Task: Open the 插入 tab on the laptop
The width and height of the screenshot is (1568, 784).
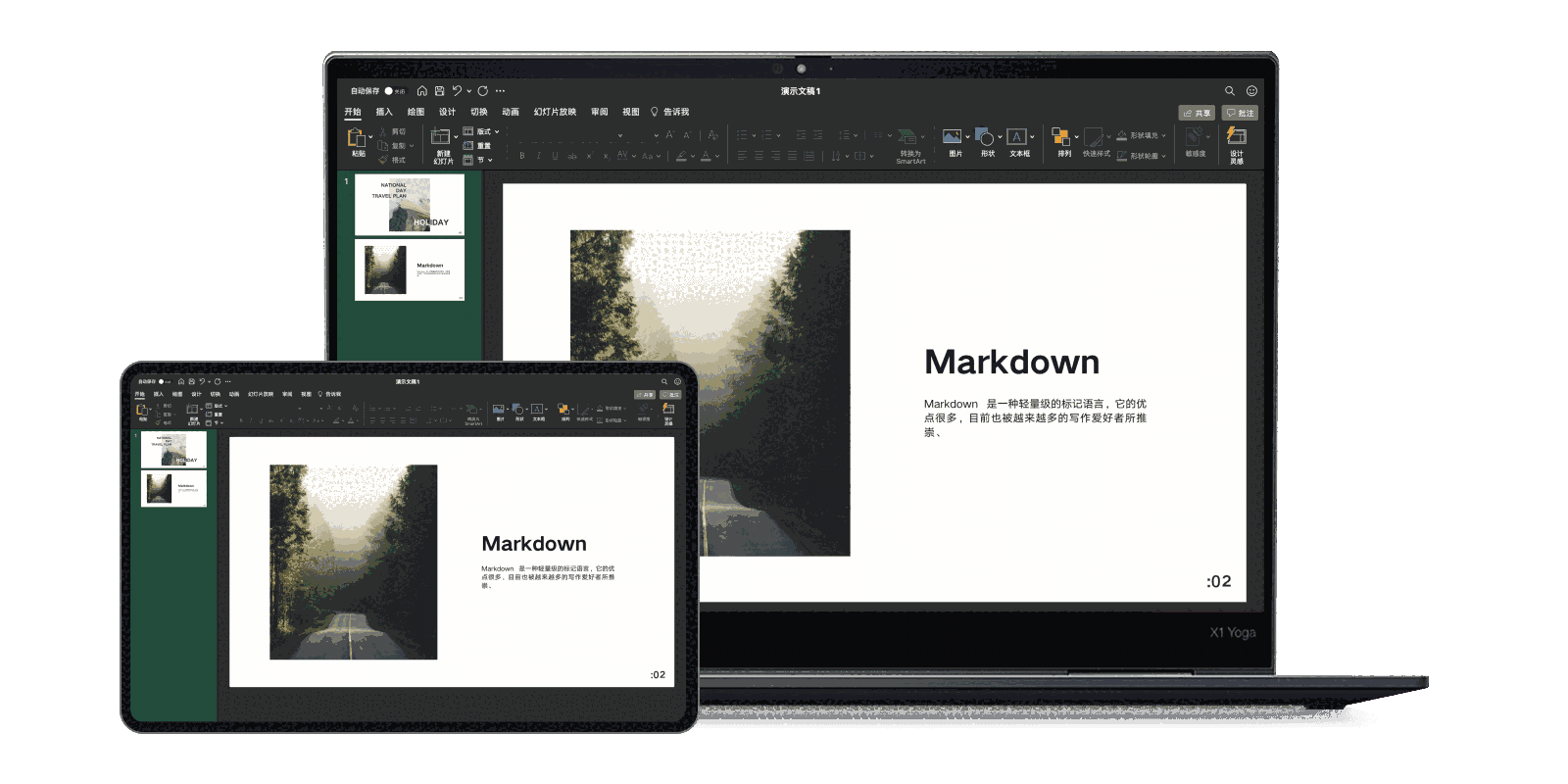Action: click(384, 112)
